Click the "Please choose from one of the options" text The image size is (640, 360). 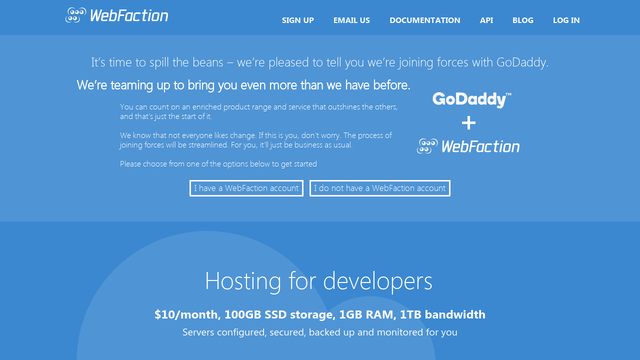(218, 164)
